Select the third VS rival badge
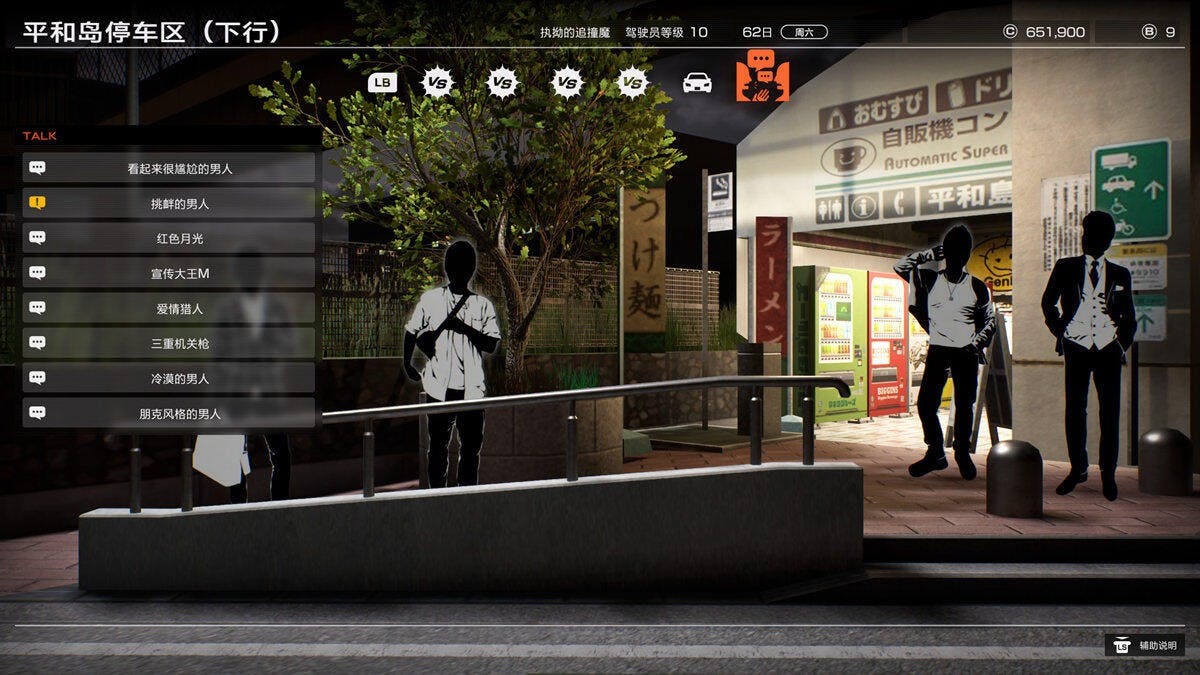1200x675 pixels. tap(567, 82)
